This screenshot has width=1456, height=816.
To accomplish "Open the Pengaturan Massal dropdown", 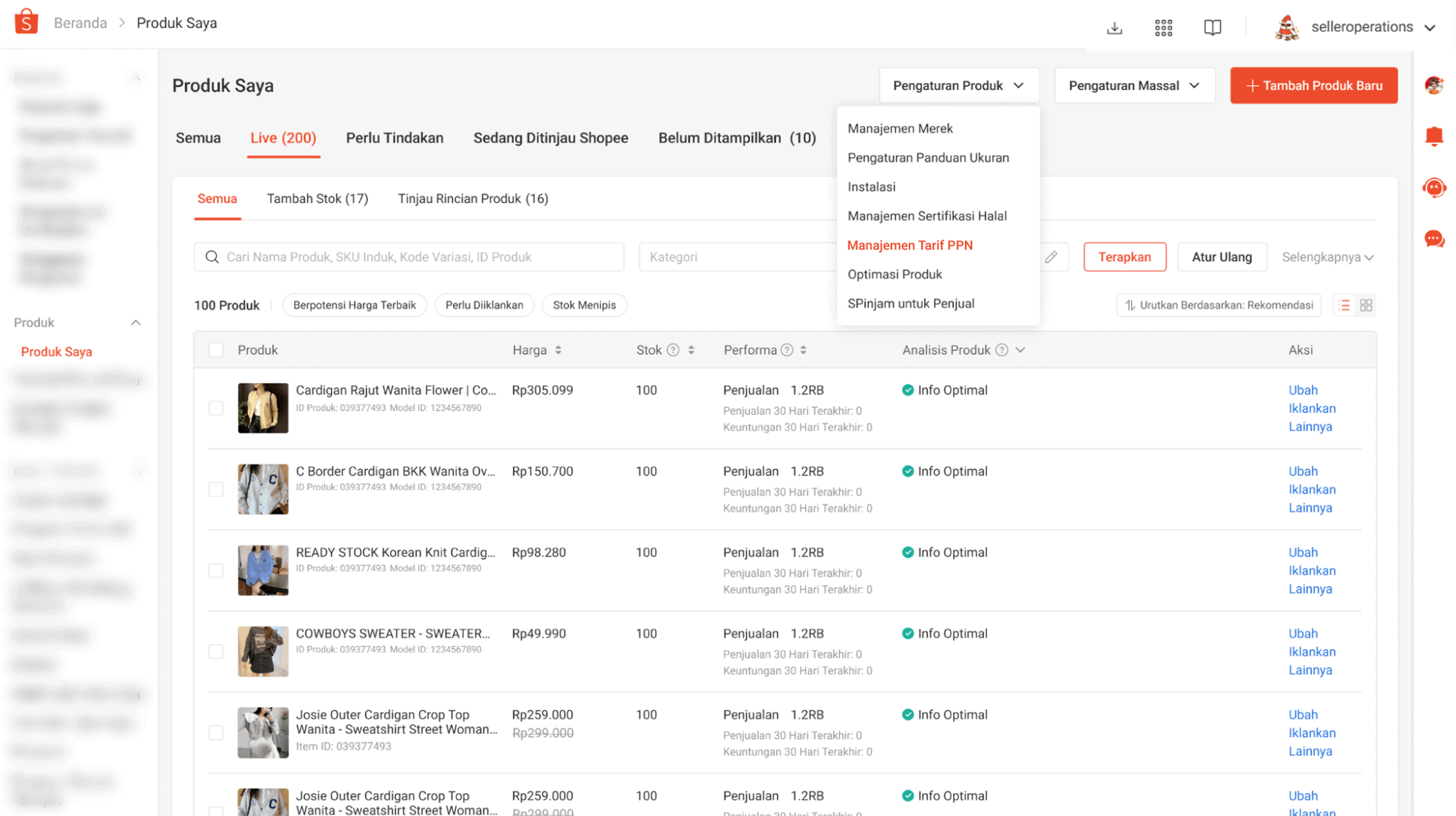I will 1135,85.
